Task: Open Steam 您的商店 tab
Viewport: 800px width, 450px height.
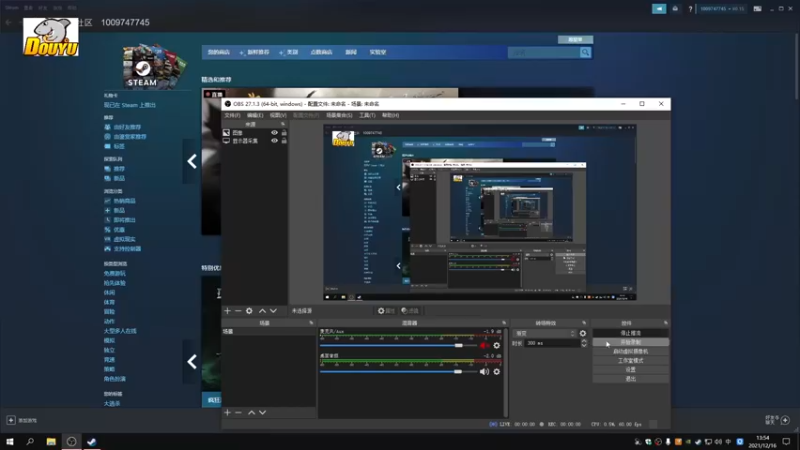Action: pyautogui.click(x=219, y=52)
